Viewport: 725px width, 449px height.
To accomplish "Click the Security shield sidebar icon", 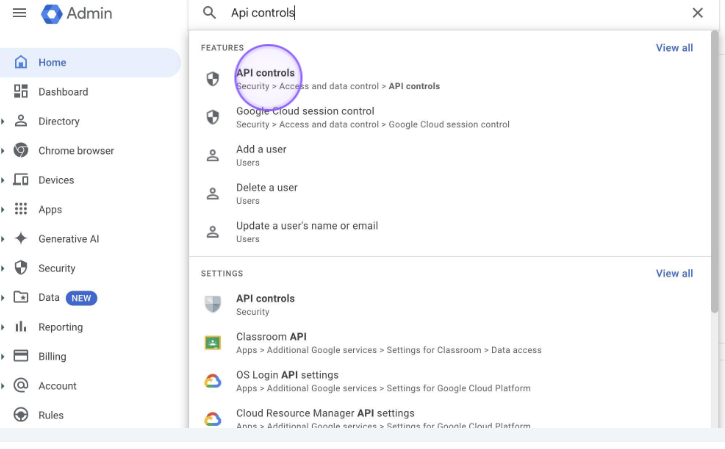I will pos(21,268).
